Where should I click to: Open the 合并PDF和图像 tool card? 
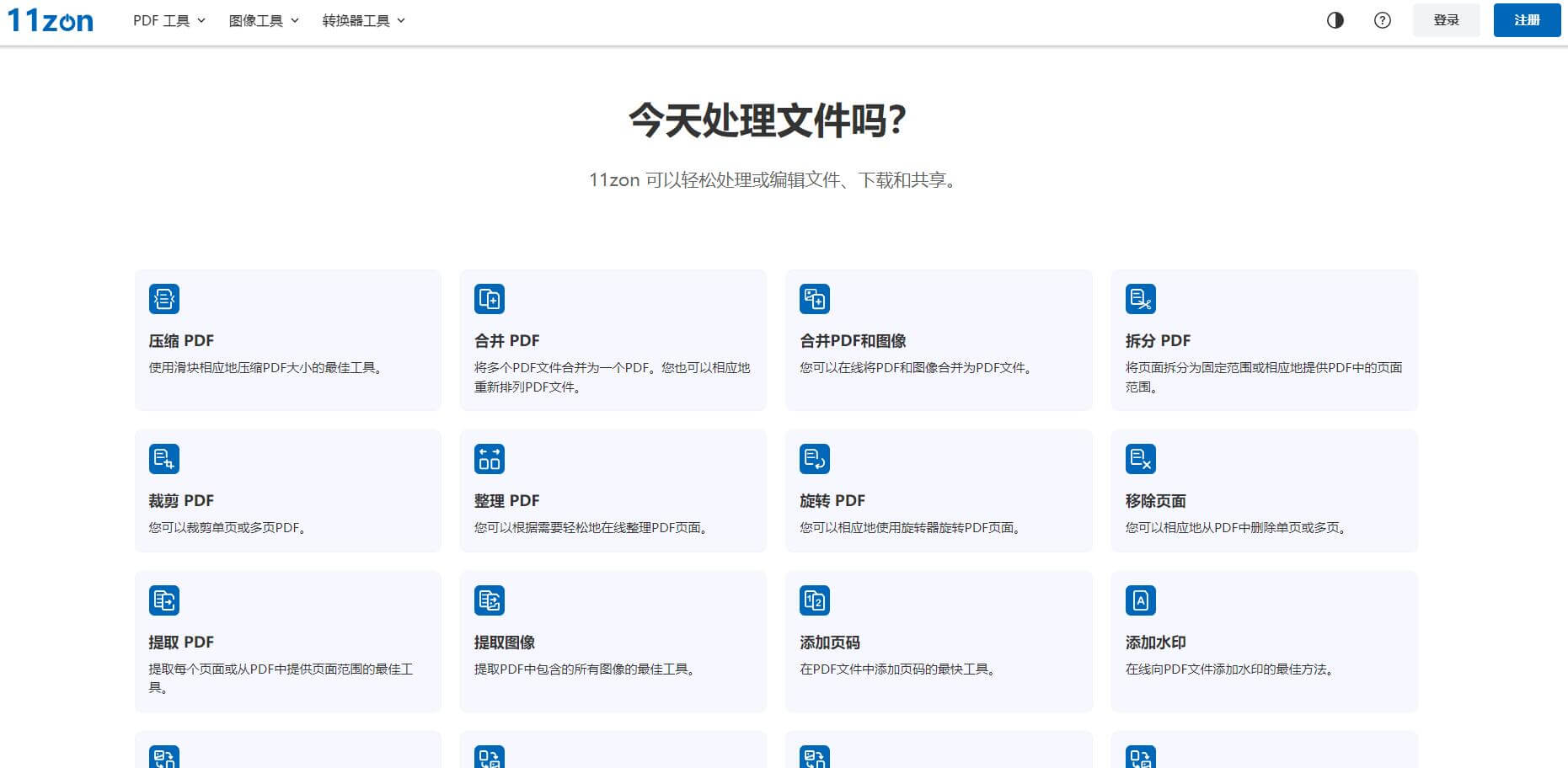click(939, 340)
